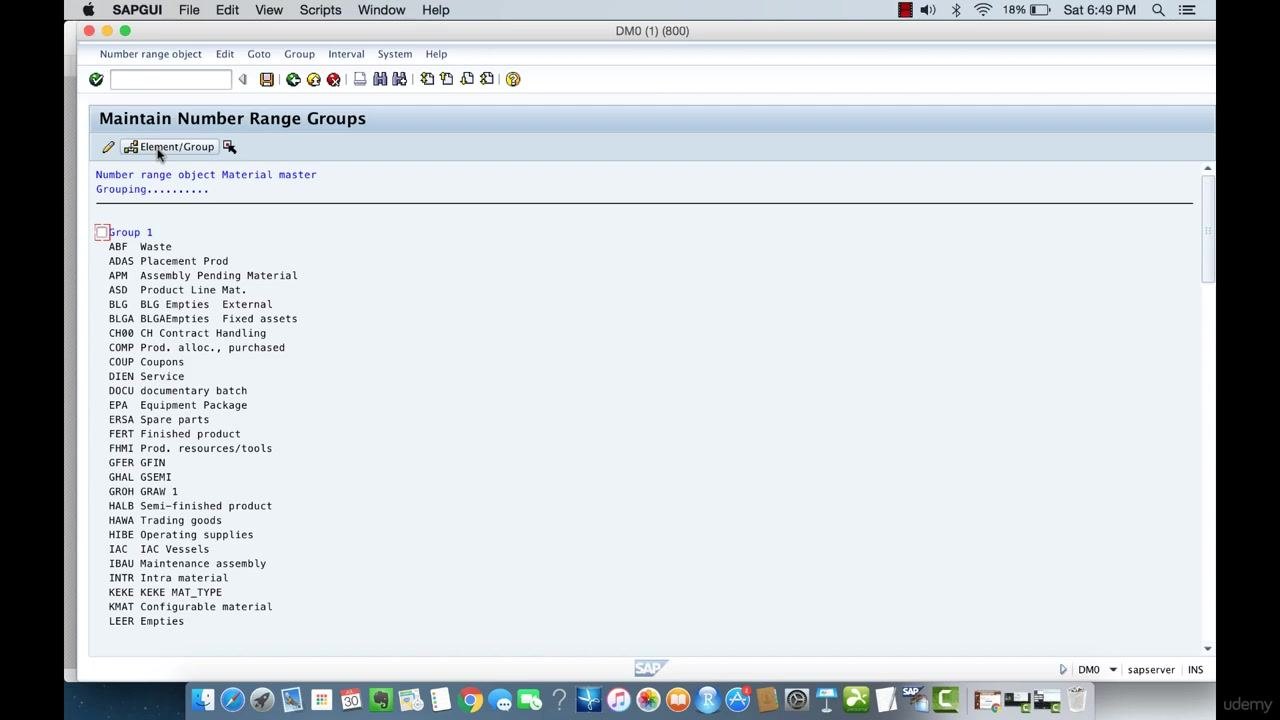Click the select-cursor icon beside Element/Group
Screen dimensions: 1280x720
[229, 147]
